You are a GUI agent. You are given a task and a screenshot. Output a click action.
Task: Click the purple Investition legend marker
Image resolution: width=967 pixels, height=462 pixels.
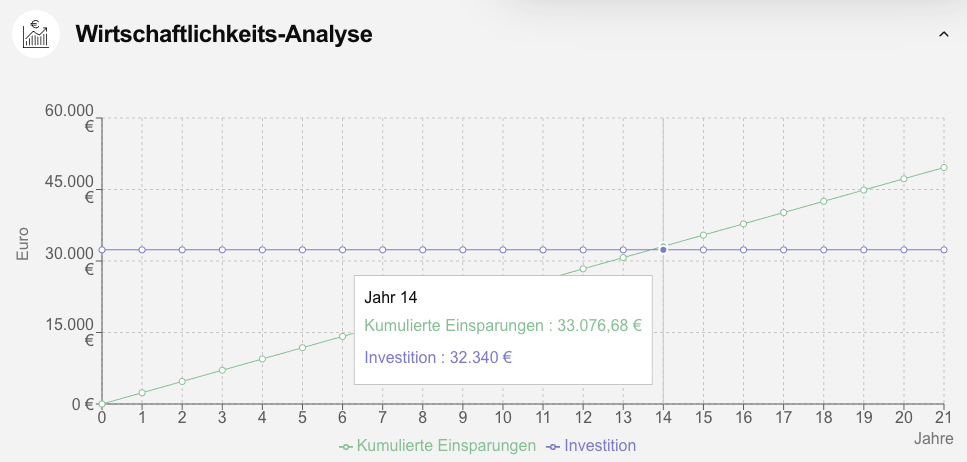coord(554,446)
